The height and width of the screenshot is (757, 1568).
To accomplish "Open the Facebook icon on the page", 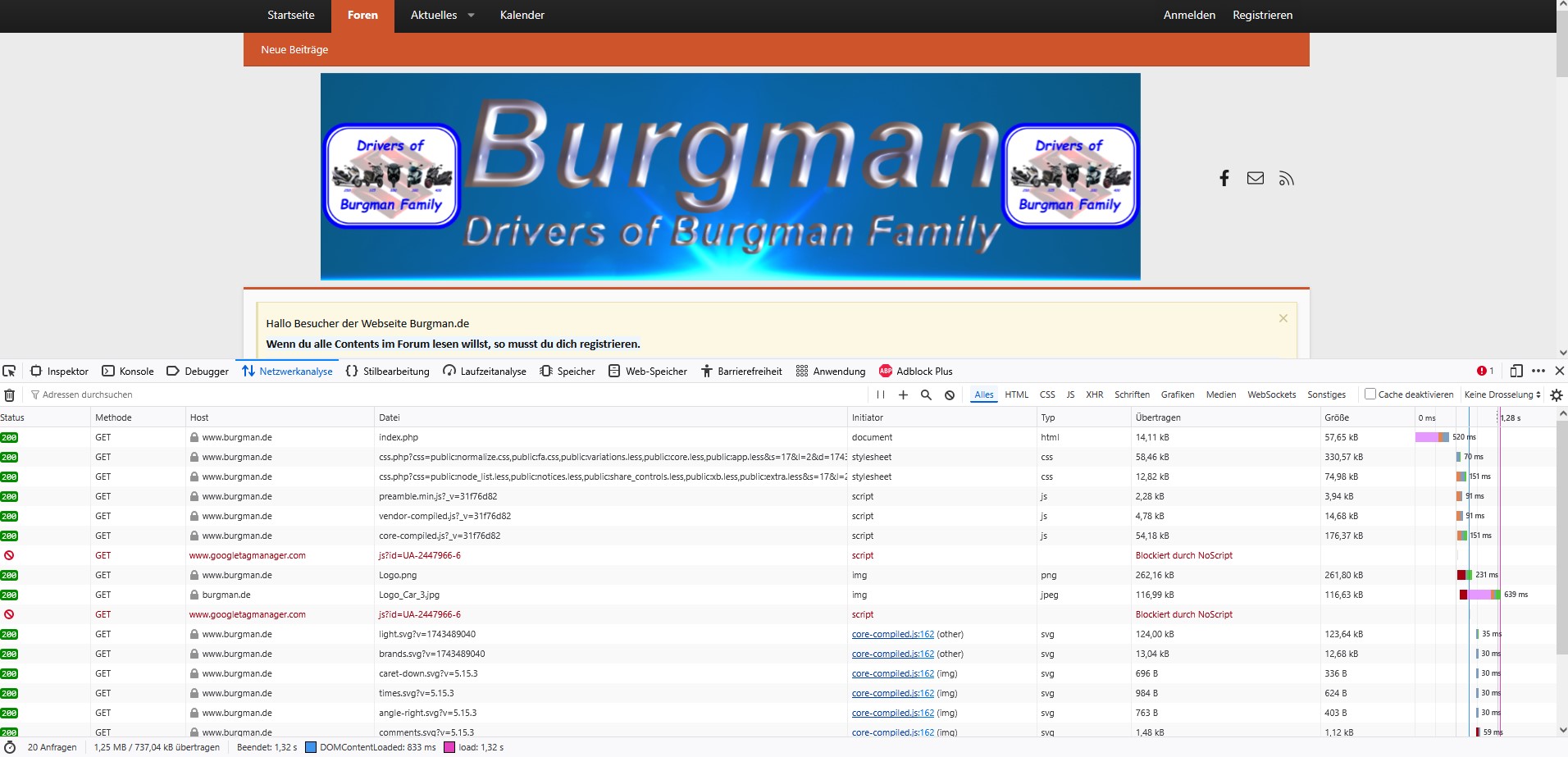I will (x=1224, y=178).
